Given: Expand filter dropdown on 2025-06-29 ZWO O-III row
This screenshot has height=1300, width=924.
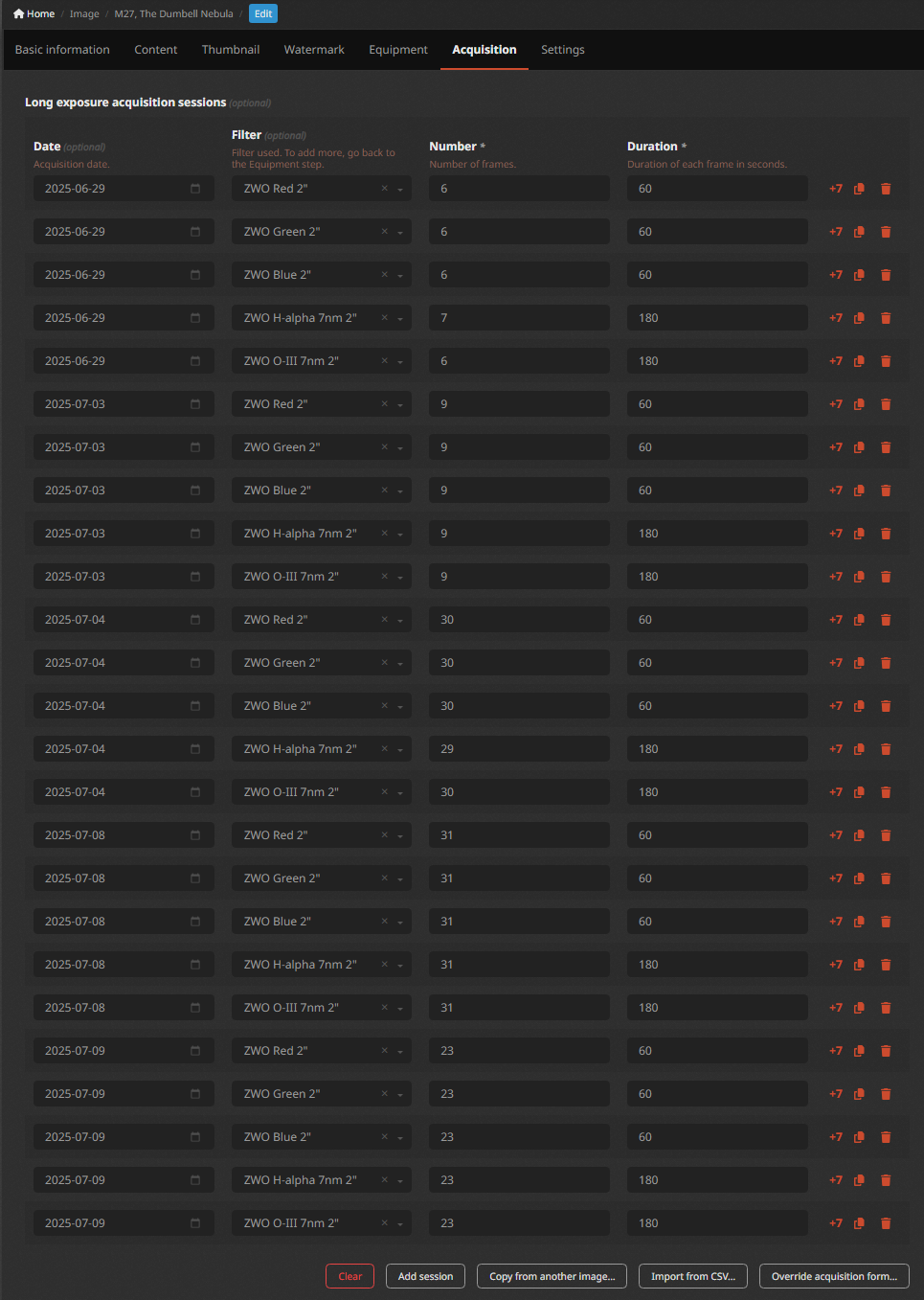Looking at the screenshot, I should (400, 361).
